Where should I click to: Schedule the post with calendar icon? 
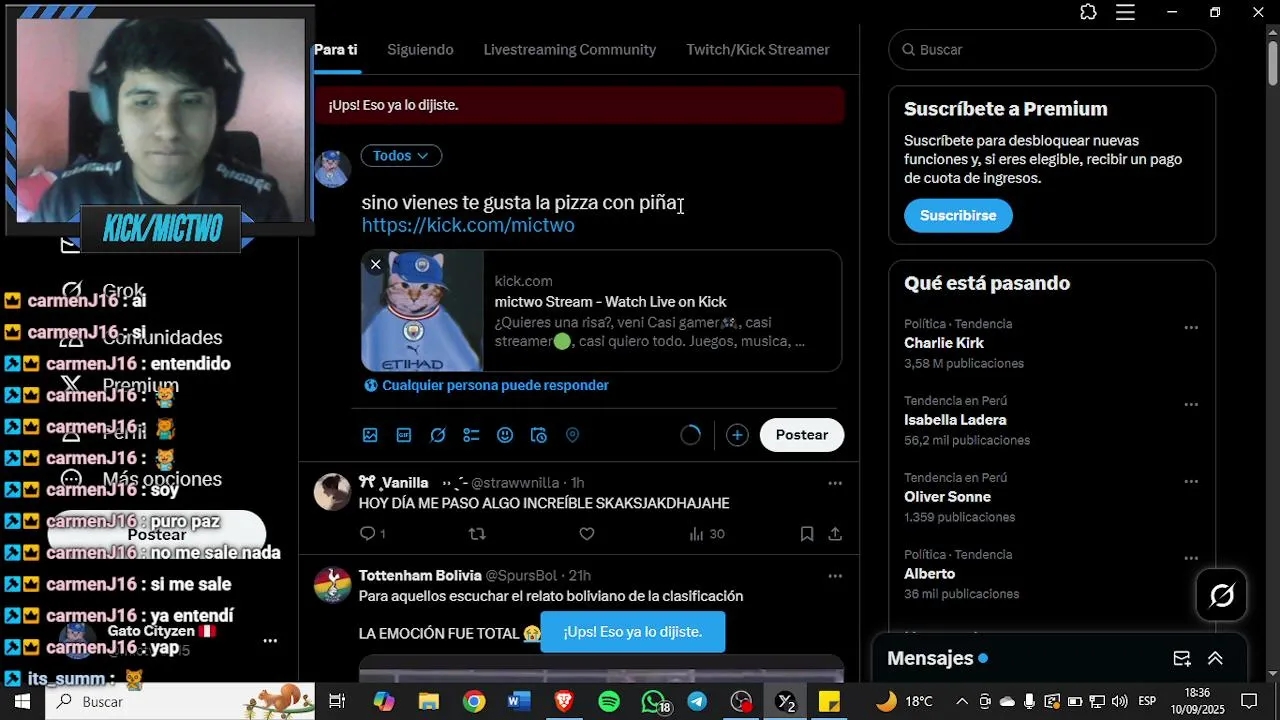pyautogui.click(x=539, y=435)
